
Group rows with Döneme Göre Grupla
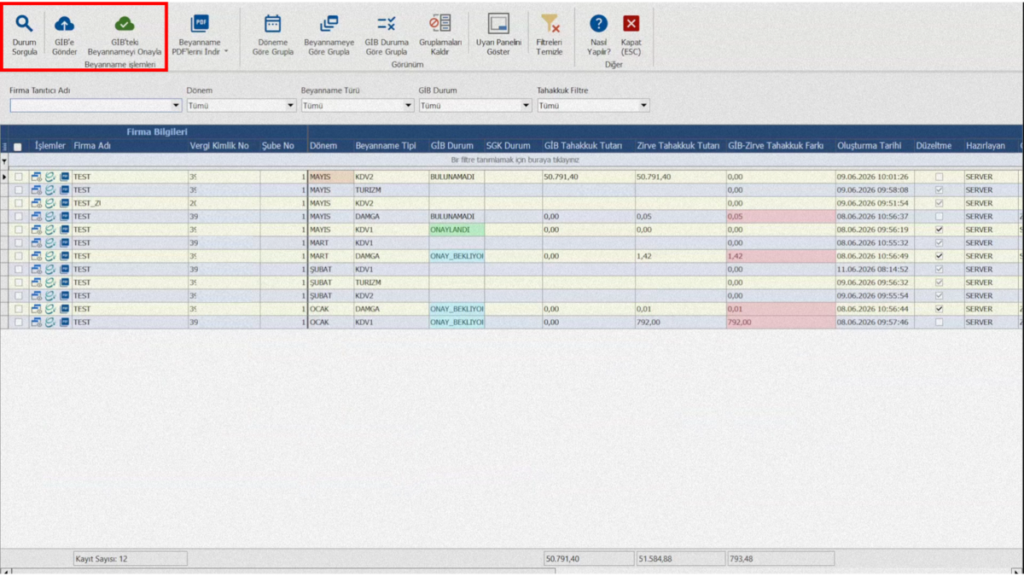coord(272,35)
